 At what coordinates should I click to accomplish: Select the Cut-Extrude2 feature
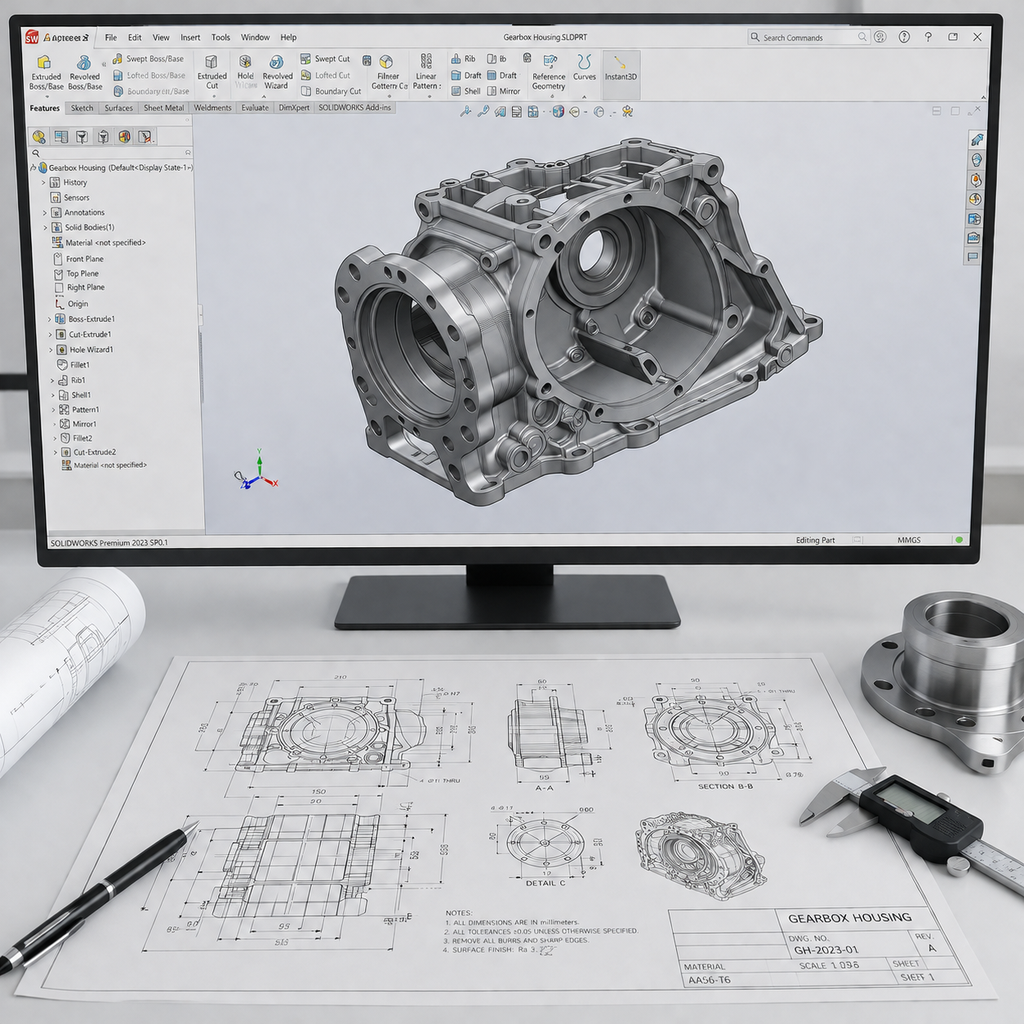click(x=89, y=452)
